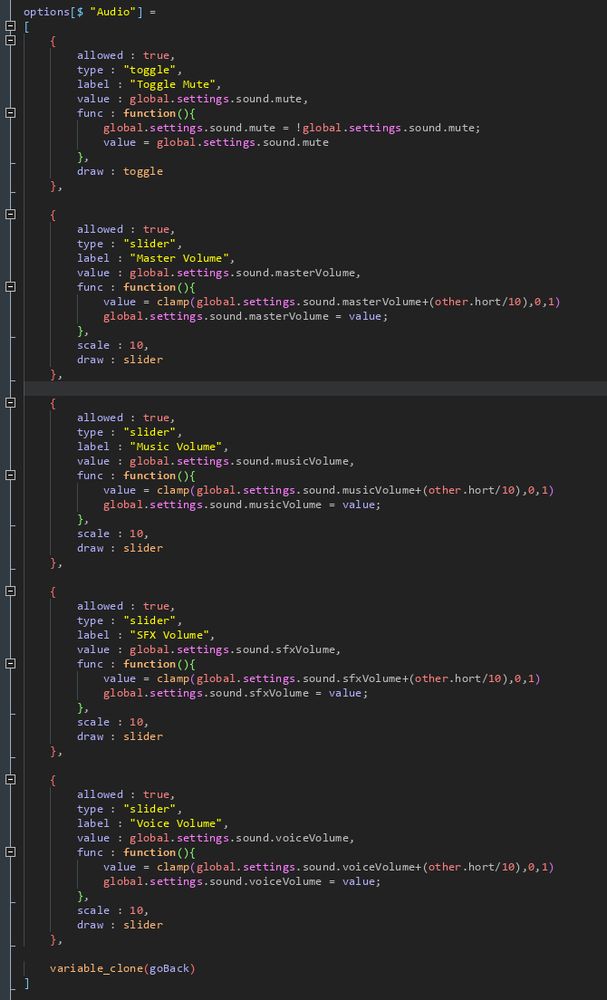607x1000 pixels.
Task: Collapse the Toggle Mute func function fold
Action: pos(10,113)
